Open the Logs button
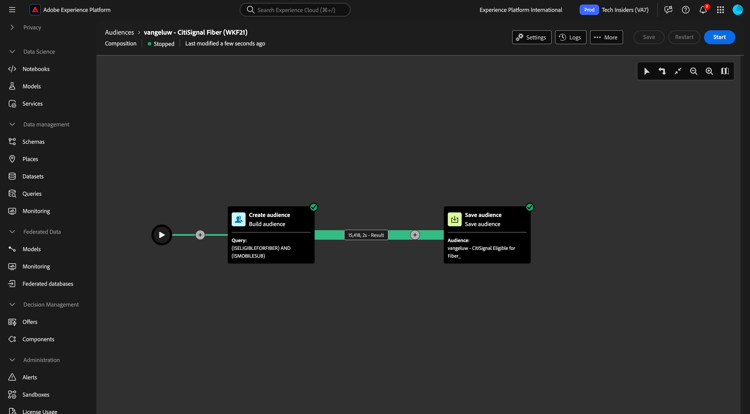The image size is (750, 414). (571, 37)
